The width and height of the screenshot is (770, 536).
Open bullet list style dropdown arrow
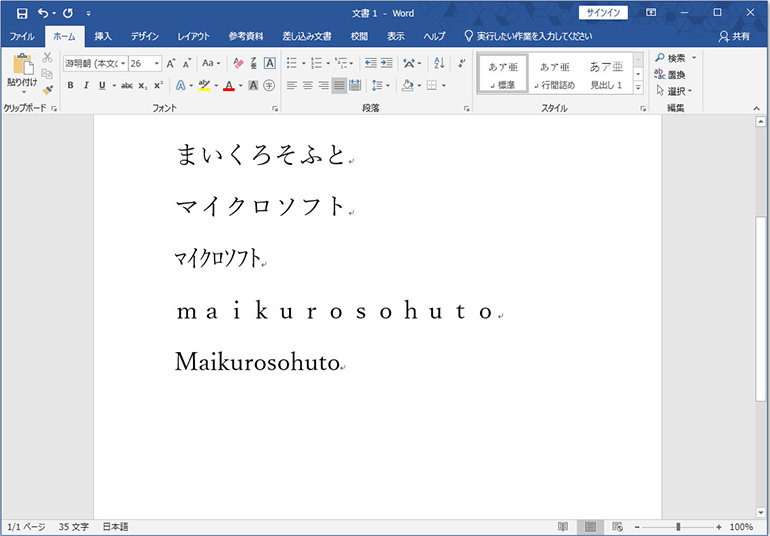[x=303, y=63]
